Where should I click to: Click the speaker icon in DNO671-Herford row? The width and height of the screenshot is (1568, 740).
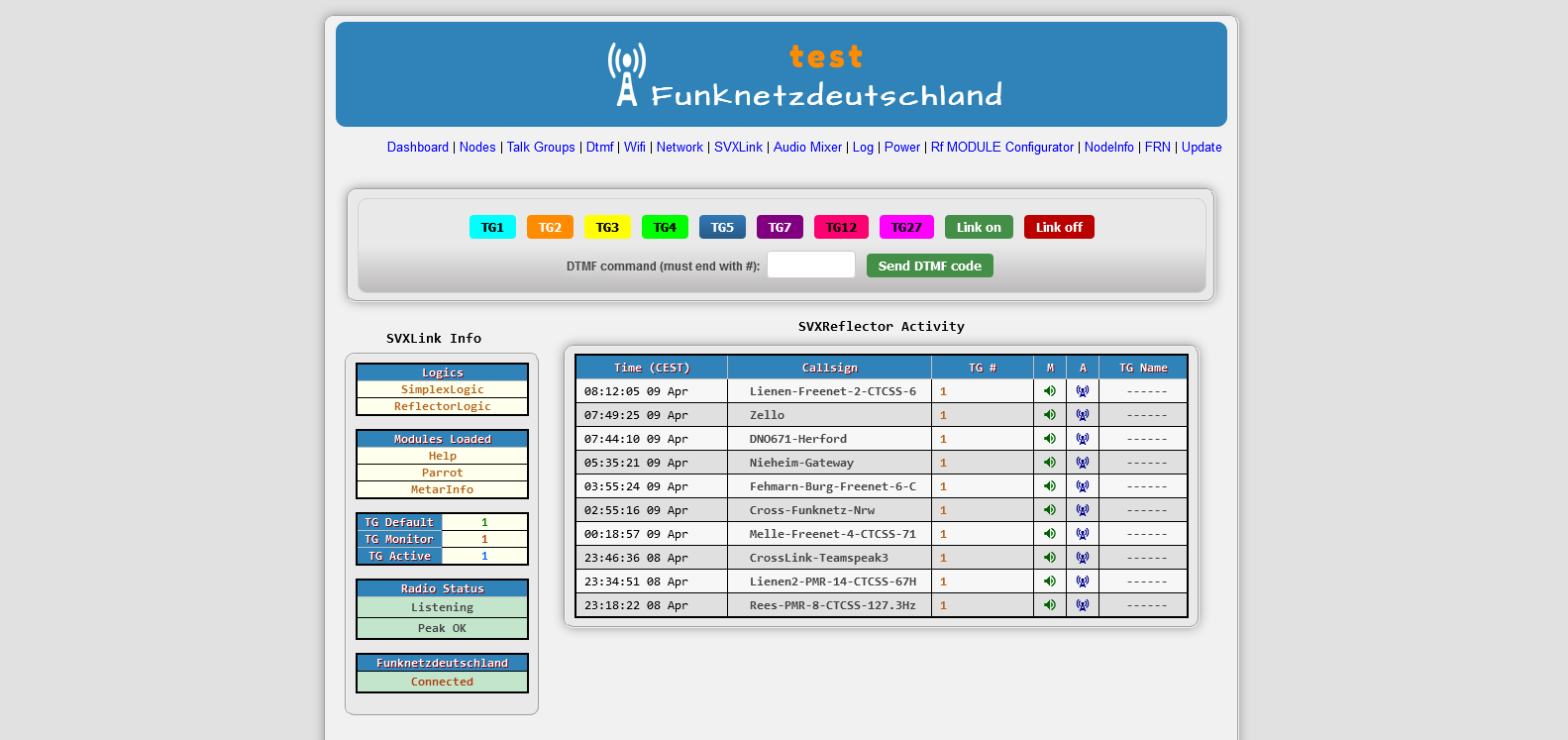coord(1050,439)
